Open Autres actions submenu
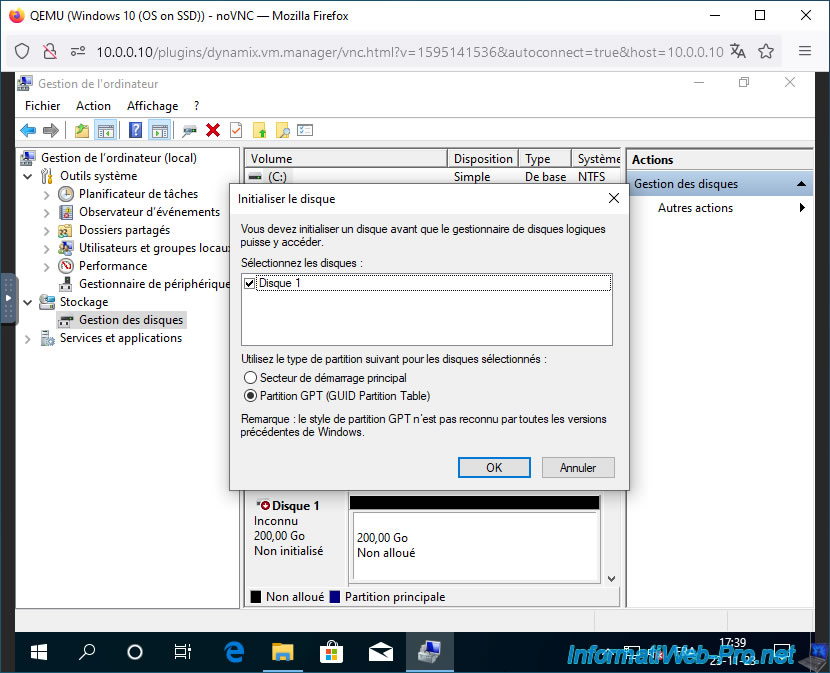Image resolution: width=830 pixels, height=673 pixels. pyautogui.click(x=695, y=208)
